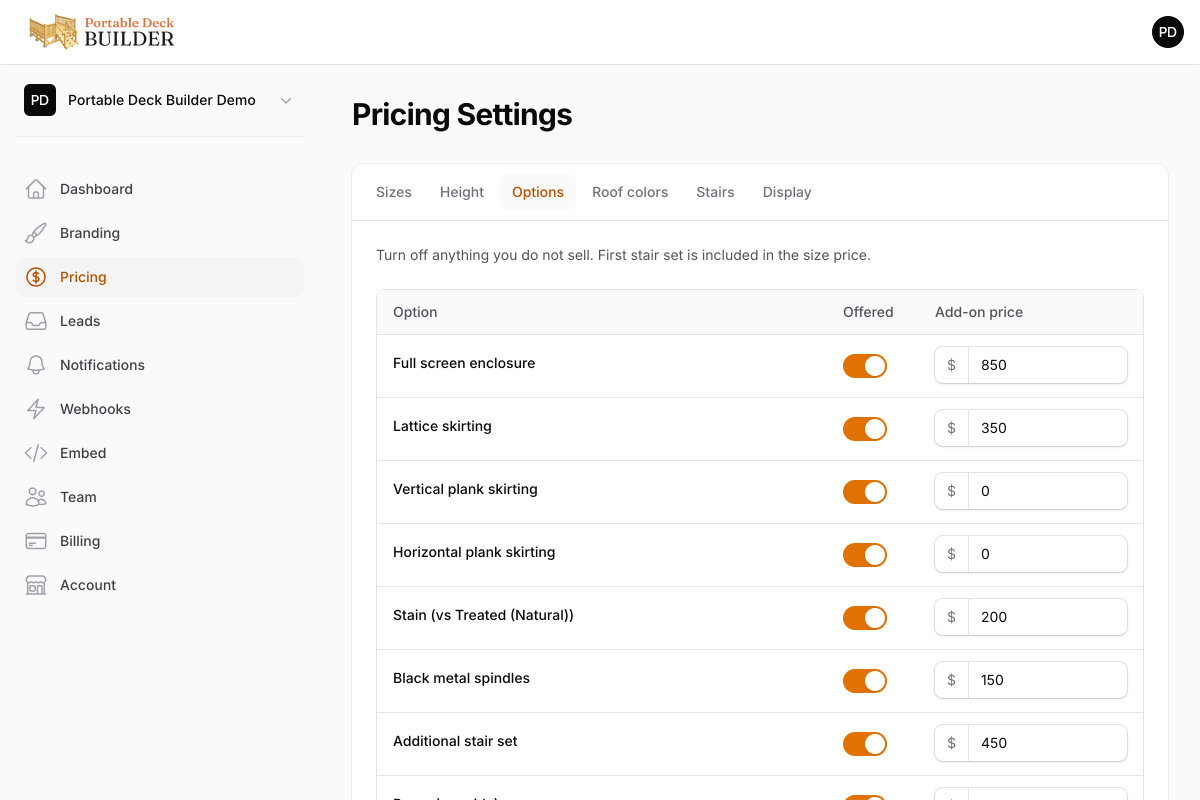Select the Options tab
The width and height of the screenshot is (1200, 800).
point(538,192)
